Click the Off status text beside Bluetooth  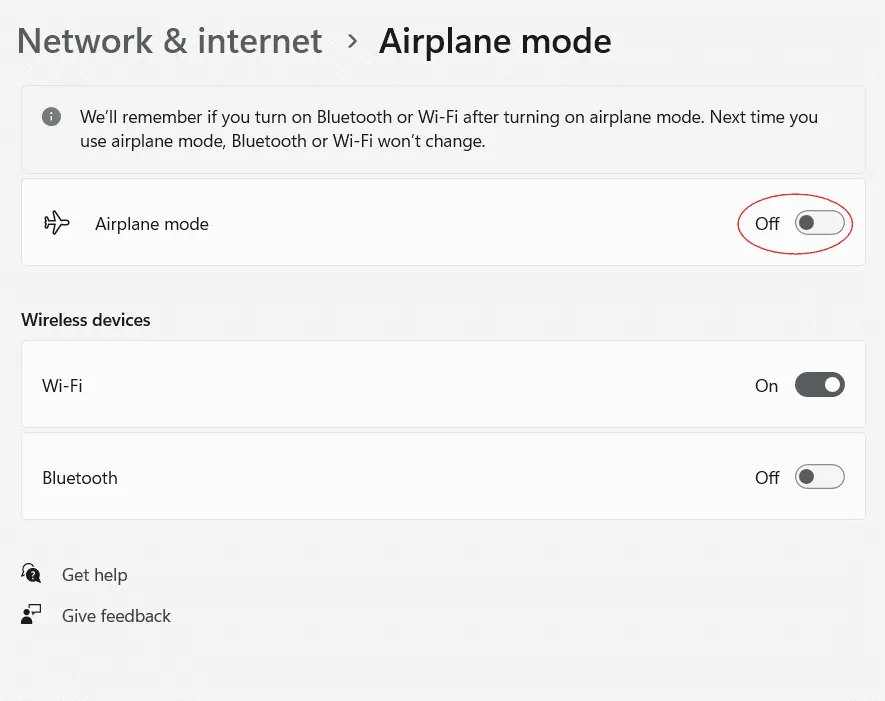coord(767,478)
